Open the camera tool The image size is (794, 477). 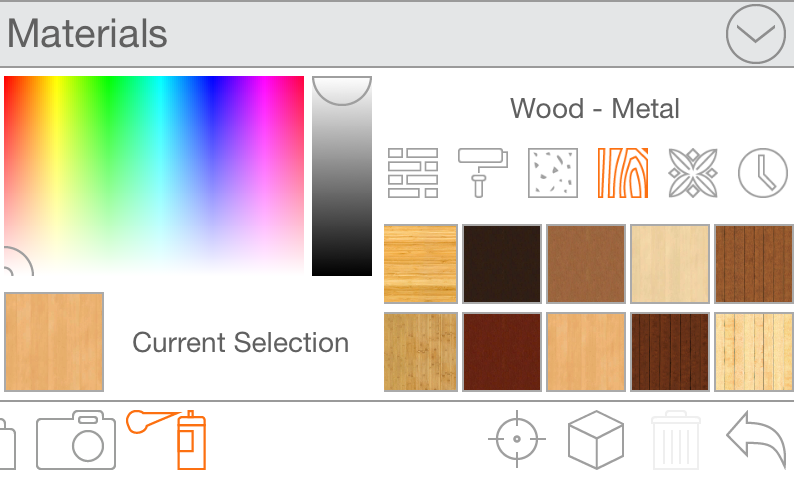click(x=76, y=439)
